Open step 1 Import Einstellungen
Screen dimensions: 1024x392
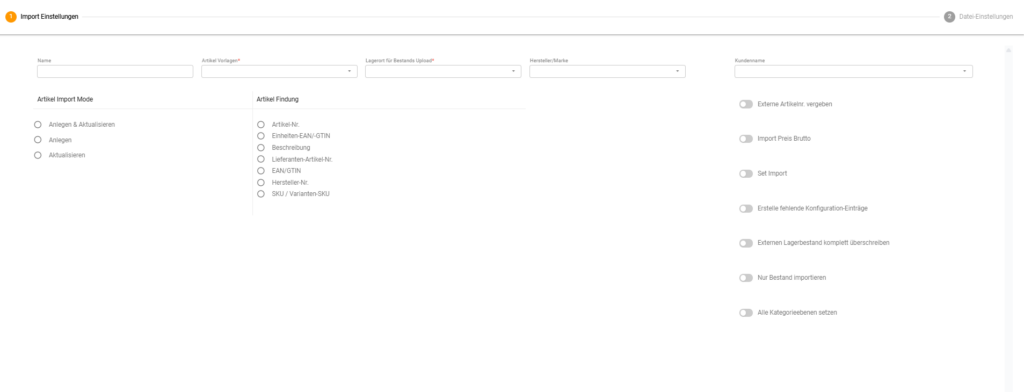(x=42, y=17)
